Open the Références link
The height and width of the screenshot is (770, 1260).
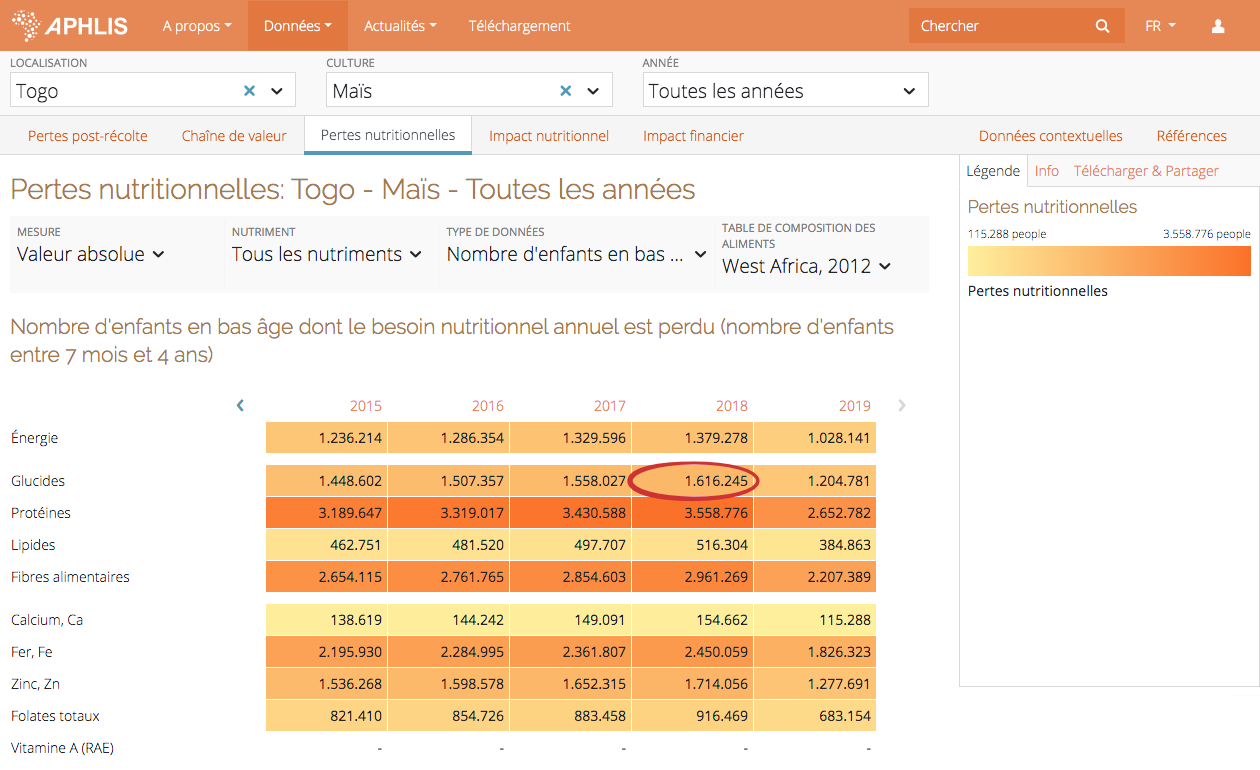point(1191,136)
